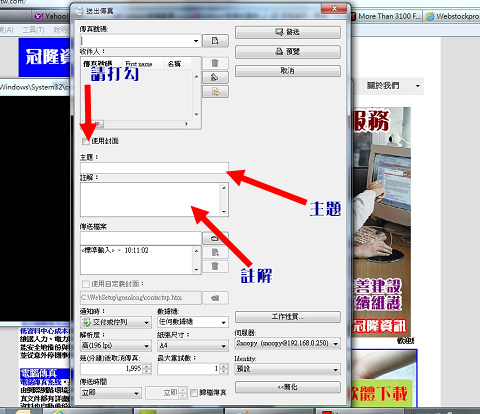Screen dimensions: 480x414
Task: Click the trash icon next to recipients list
Action: pos(215,63)
